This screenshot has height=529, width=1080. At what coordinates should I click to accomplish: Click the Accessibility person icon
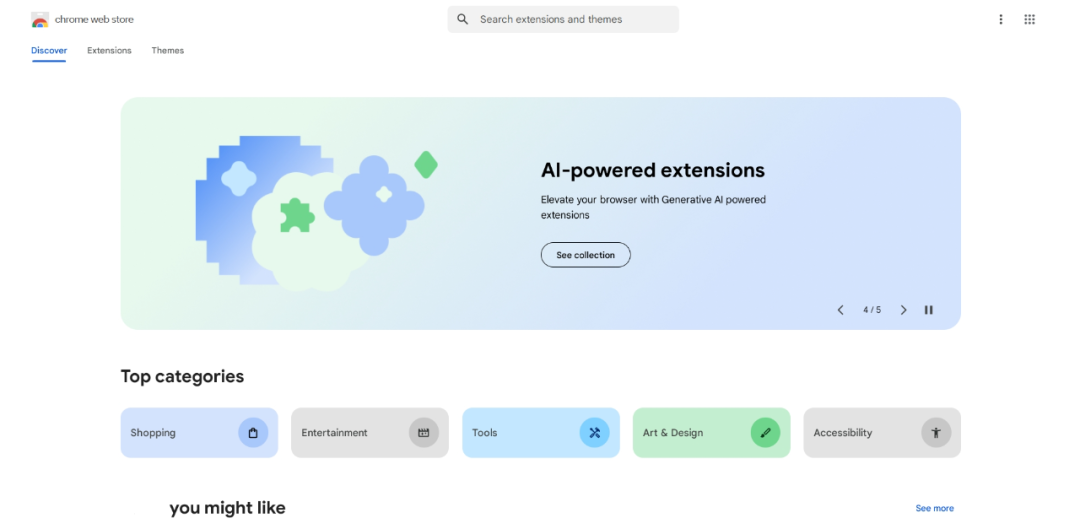[936, 433]
